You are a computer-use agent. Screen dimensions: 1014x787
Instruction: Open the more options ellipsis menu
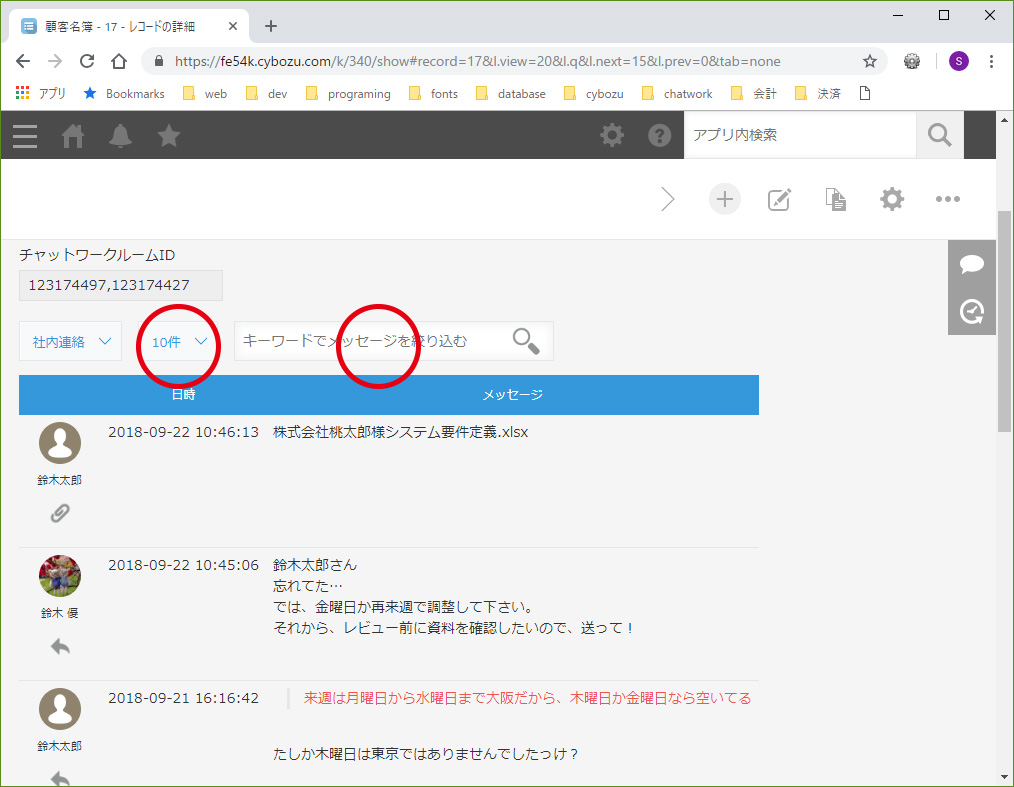pos(947,199)
